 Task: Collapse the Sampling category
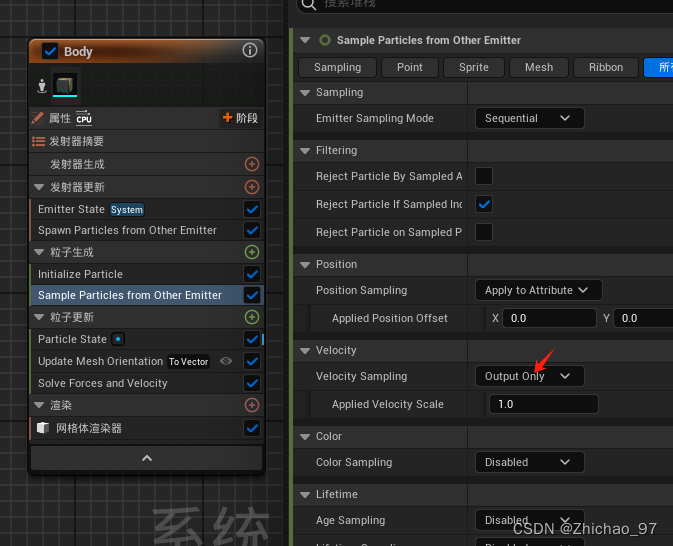click(305, 93)
